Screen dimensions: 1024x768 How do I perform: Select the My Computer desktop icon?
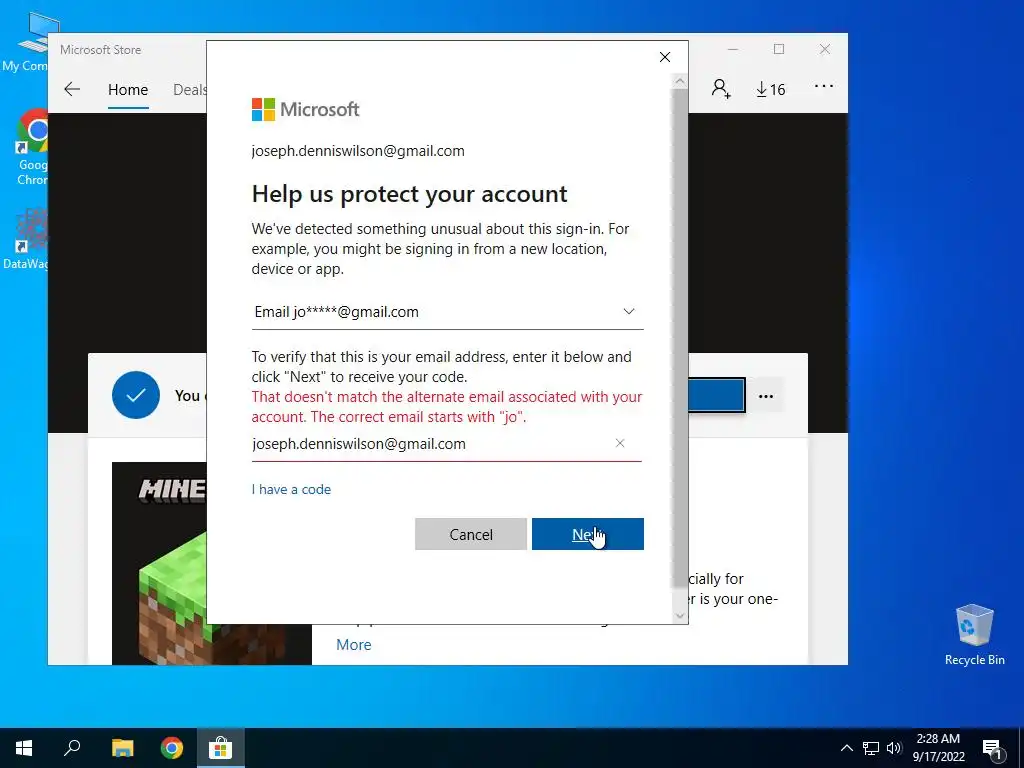[x=25, y=42]
